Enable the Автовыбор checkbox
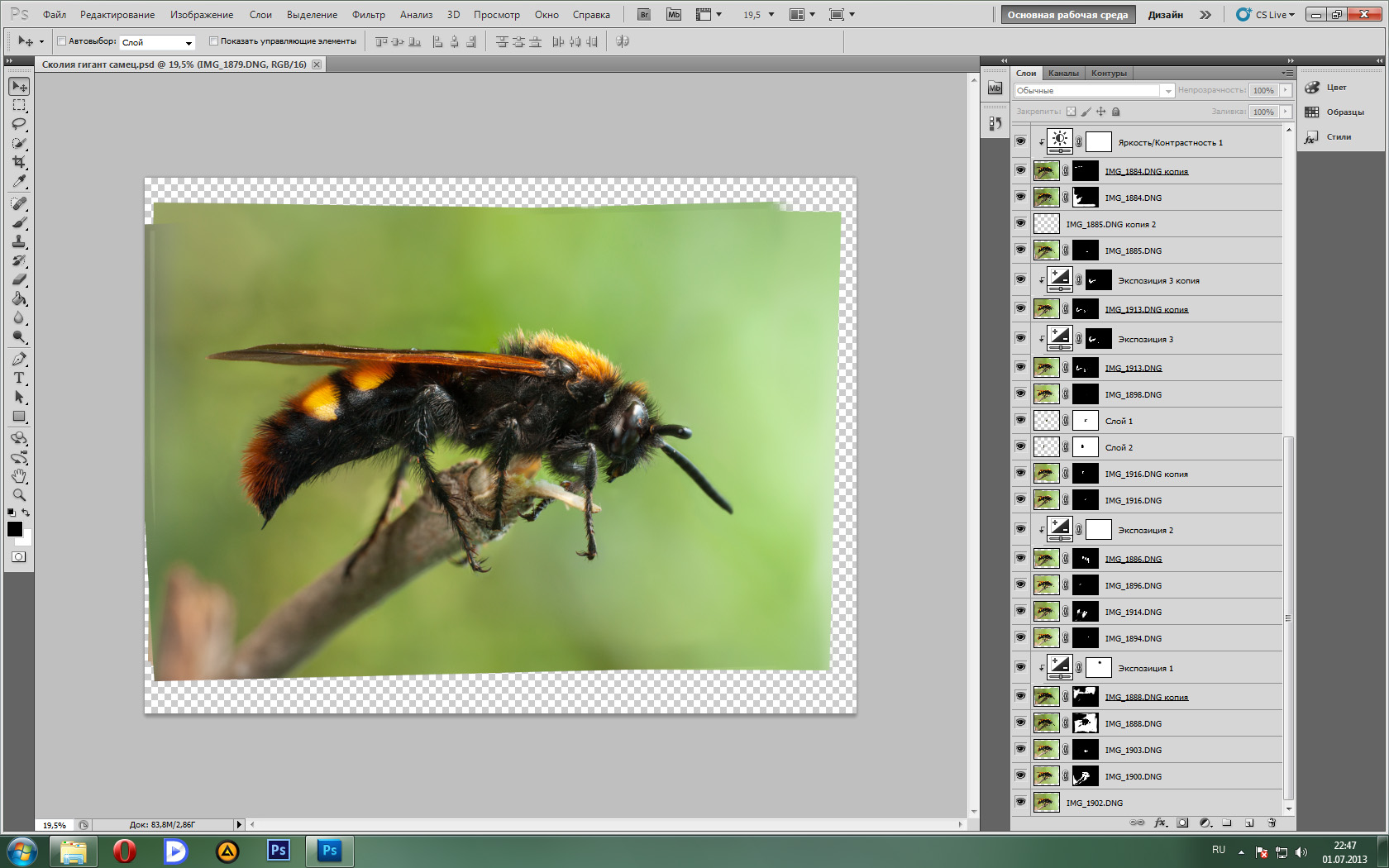 tap(61, 41)
